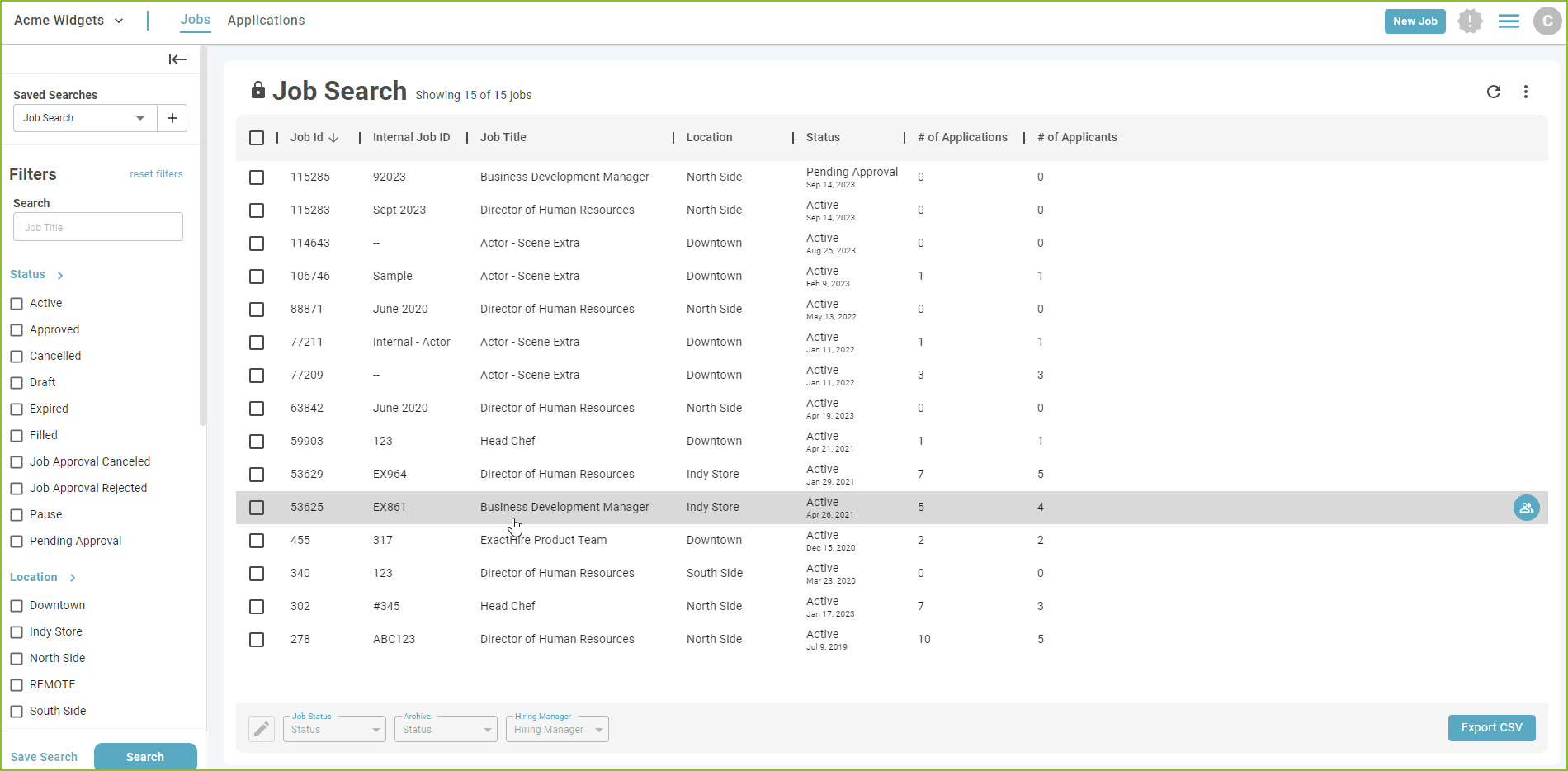Add a new saved search with plus icon
1568x771 pixels.
(172, 117)
